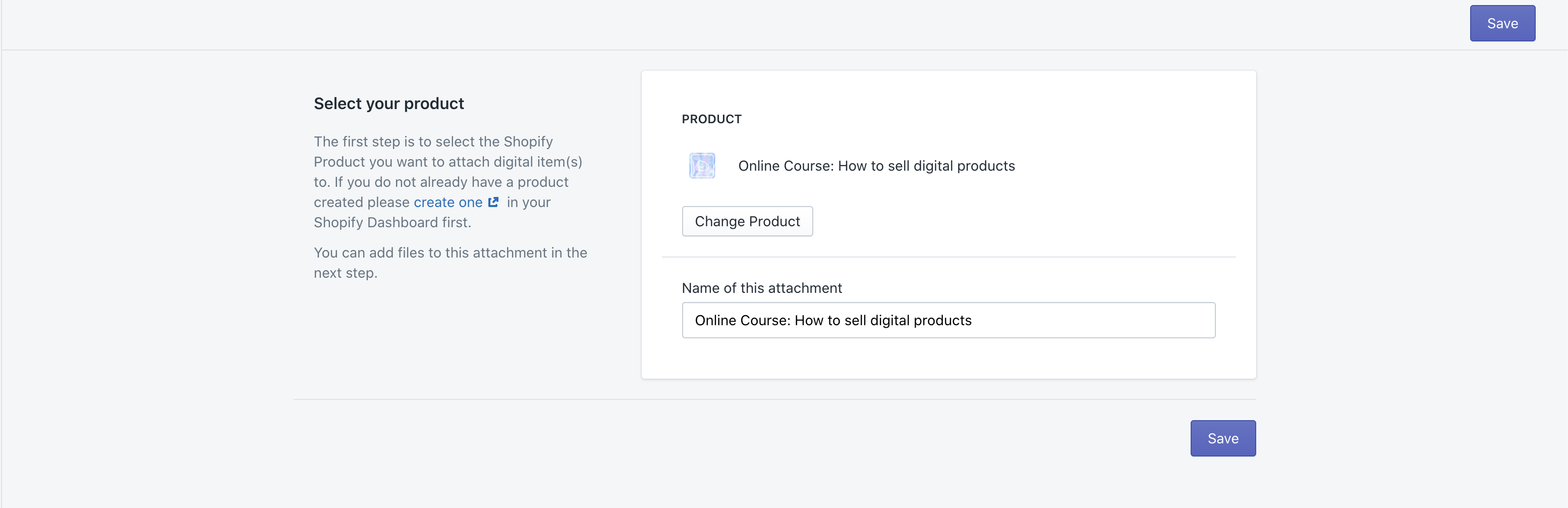Screen dimensions: 1568x508
Task: Click the product artwork thumbnail in the PRODUCT card
Action: click(x=701, y=165)
